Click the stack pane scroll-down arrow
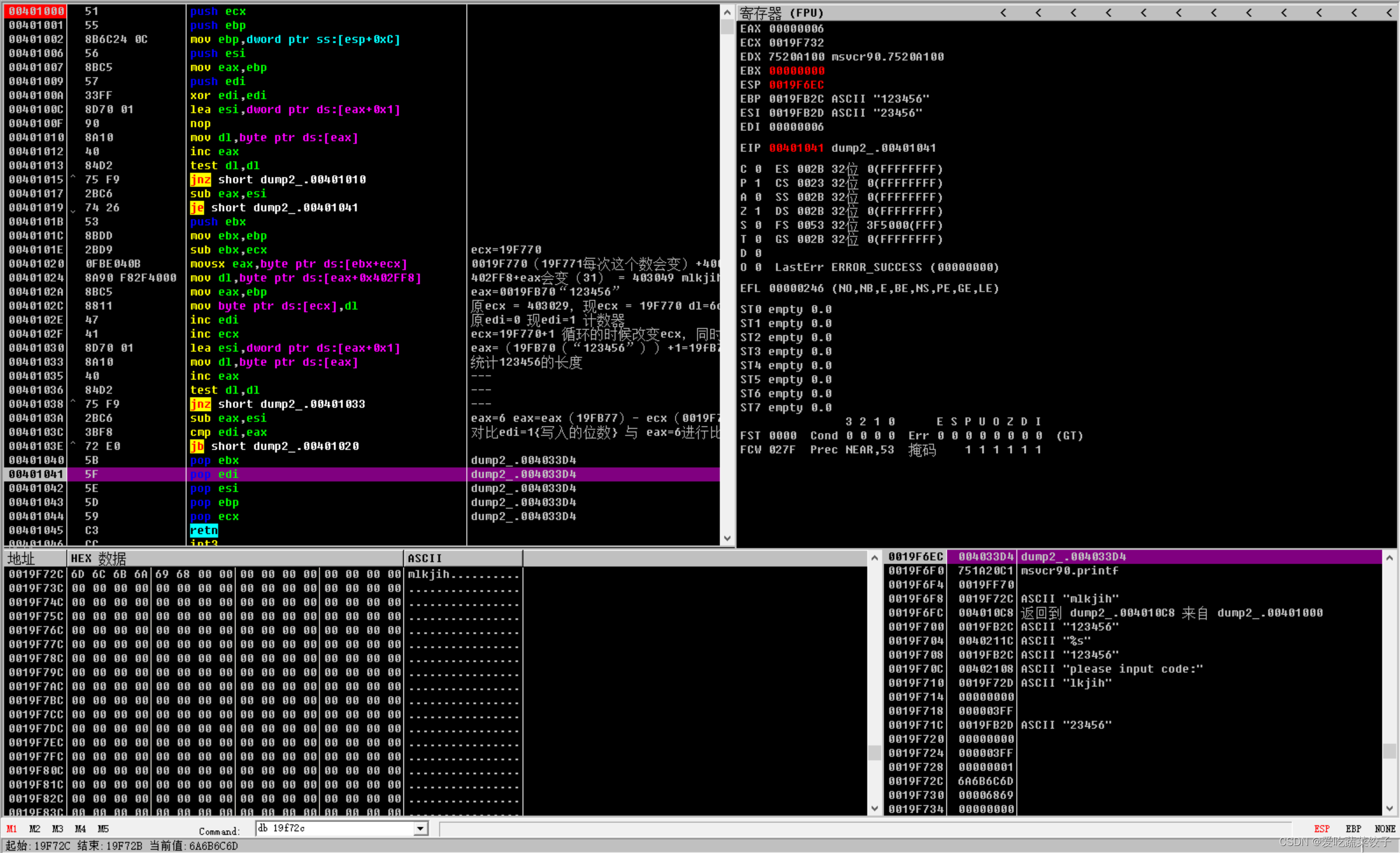The width and height of the screenshot is (1400, 853). coord(1389,809)
